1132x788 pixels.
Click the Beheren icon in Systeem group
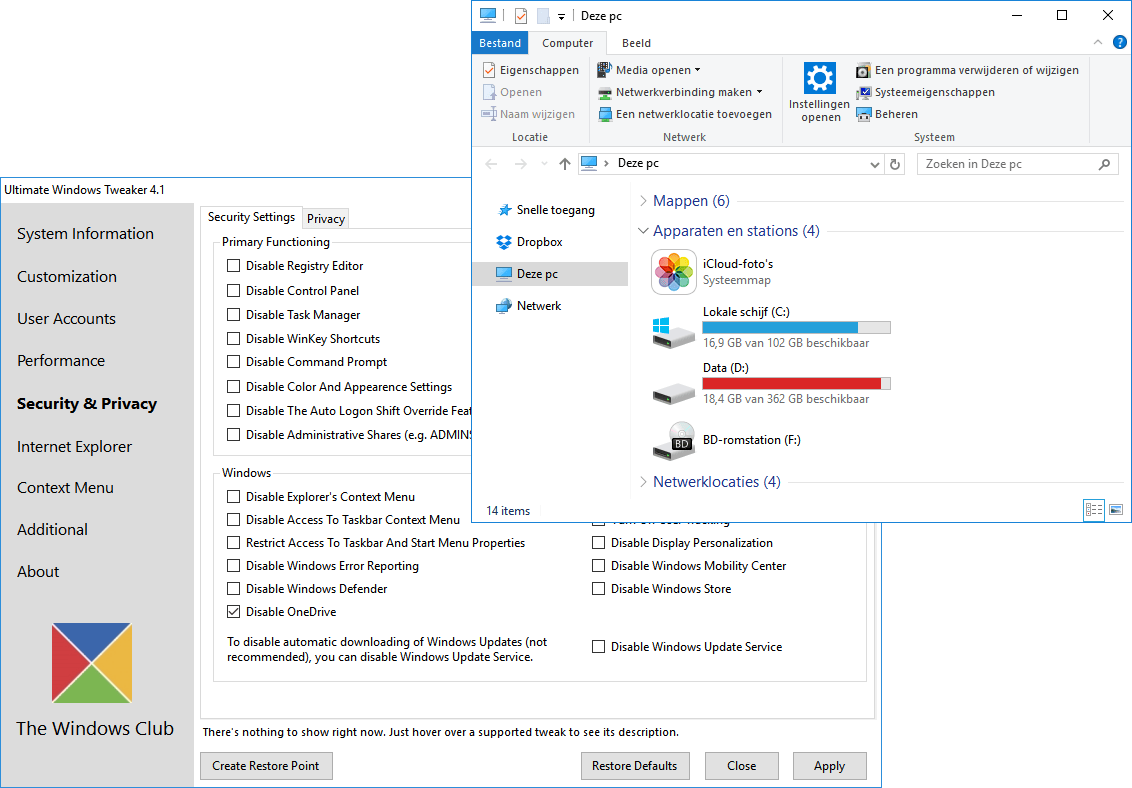click(863, 114)
